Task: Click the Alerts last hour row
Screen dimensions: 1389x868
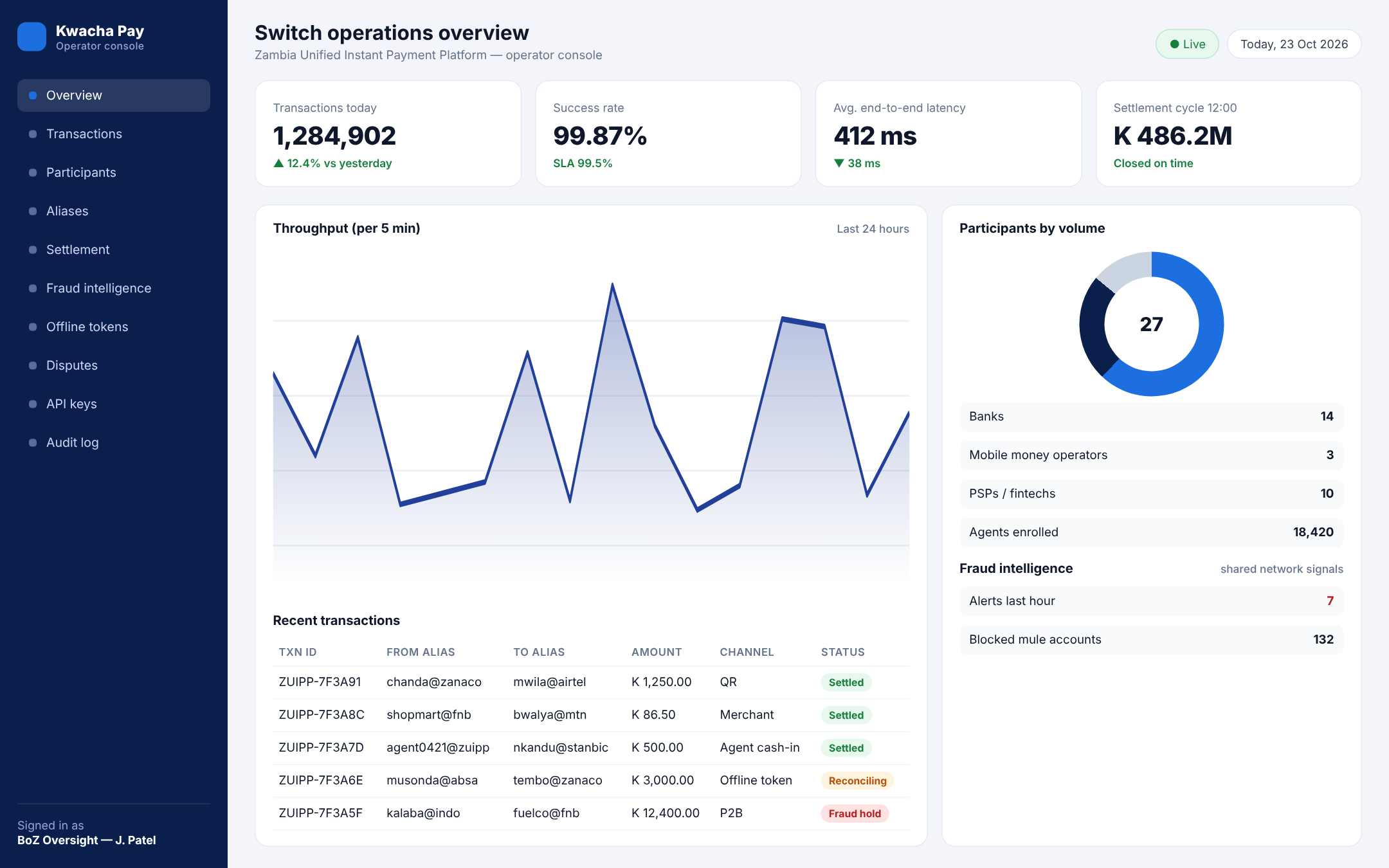Action: pyautogui.click(x=1151, y=601)
